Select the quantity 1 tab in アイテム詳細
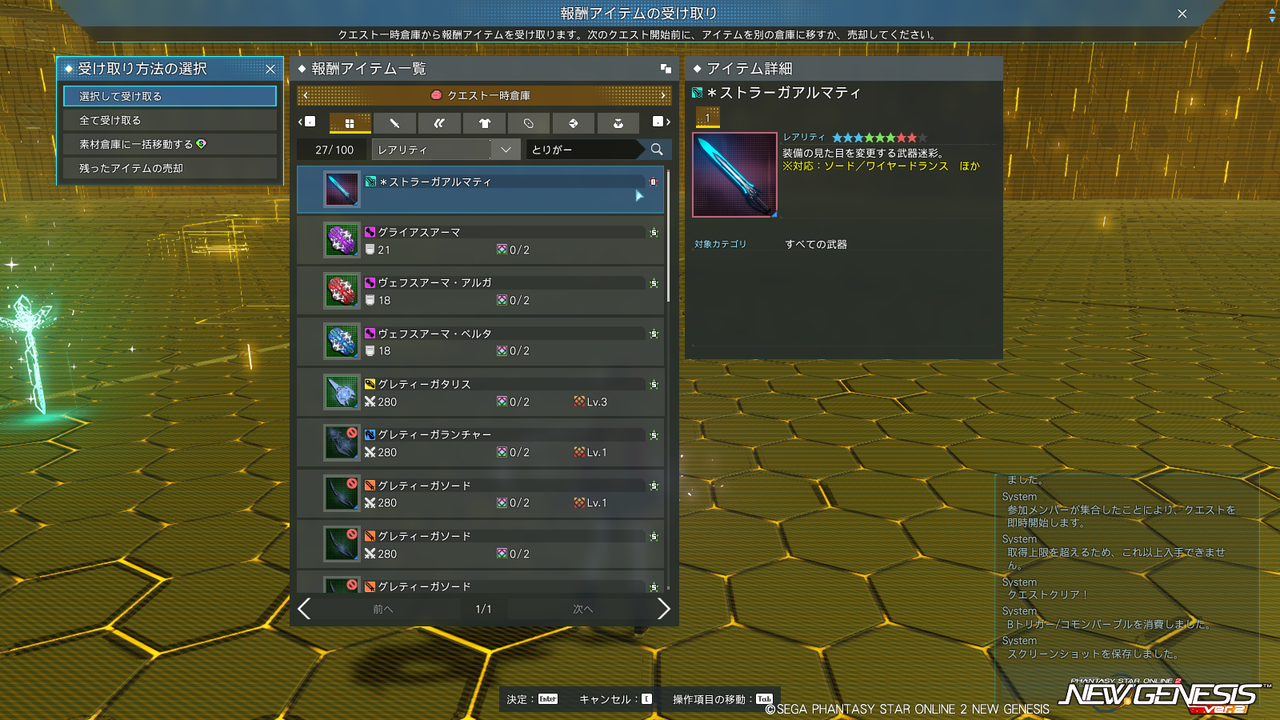Screen dimensions: 1280x720 point(707,119)
